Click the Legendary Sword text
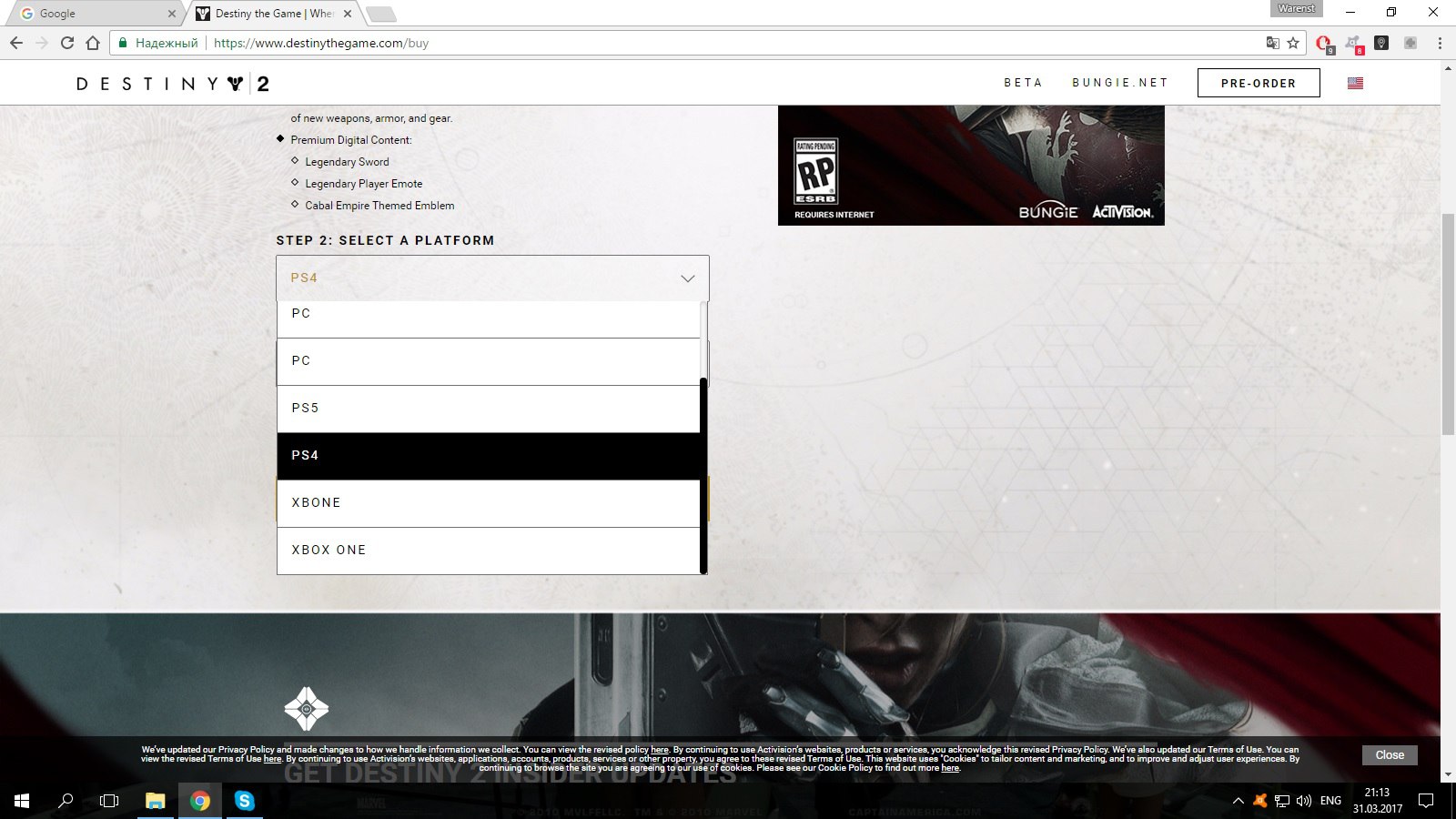 click(347, 162)
